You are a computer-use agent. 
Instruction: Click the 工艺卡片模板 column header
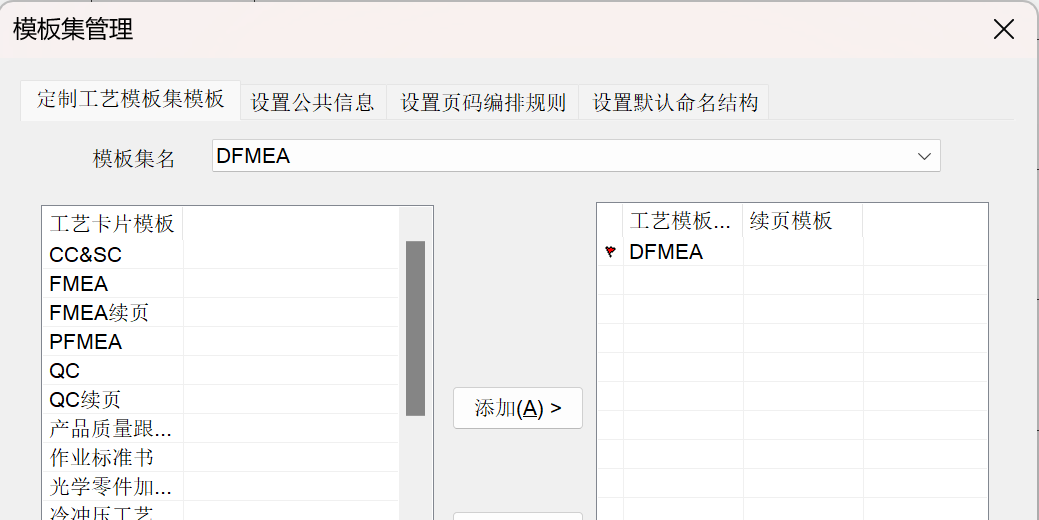113,224
